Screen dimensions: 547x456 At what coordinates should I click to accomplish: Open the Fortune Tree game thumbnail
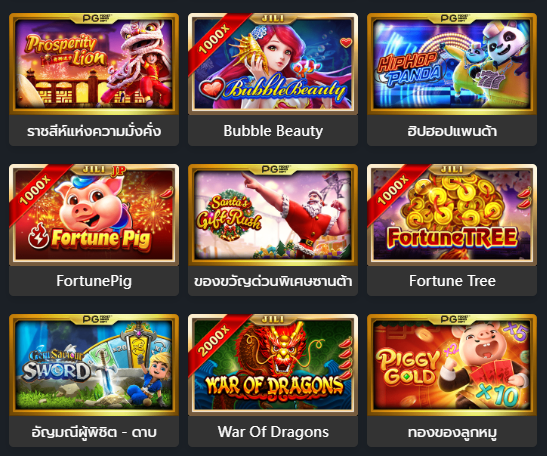452,215
